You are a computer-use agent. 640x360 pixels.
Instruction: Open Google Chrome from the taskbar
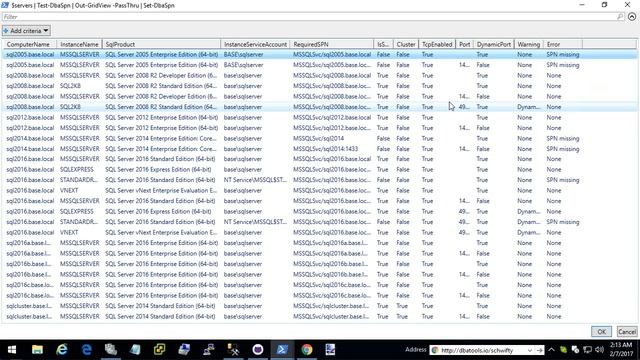[x=307, y=350]
